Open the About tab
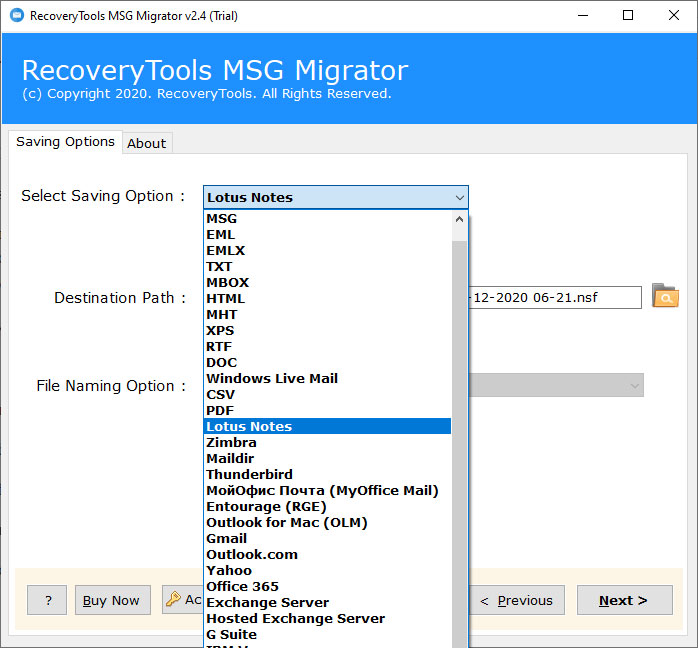 tap(146, 143)
